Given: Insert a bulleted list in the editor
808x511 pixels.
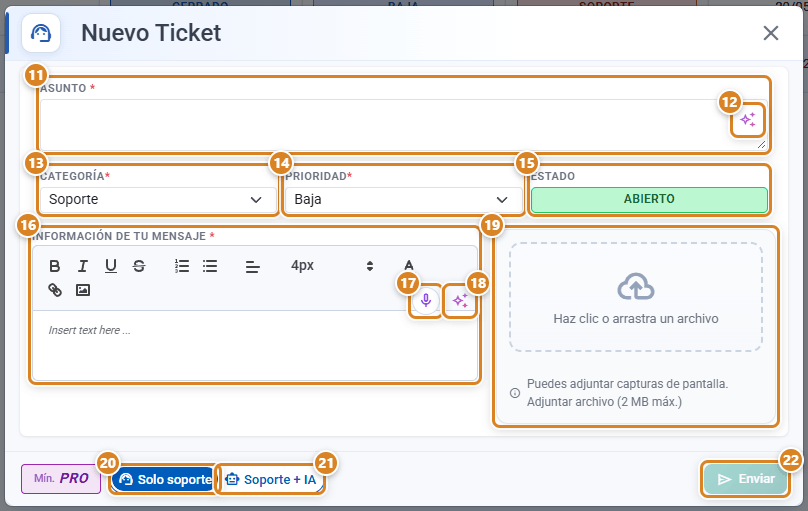Looking at the screenshot, I should tap(210, 266).
